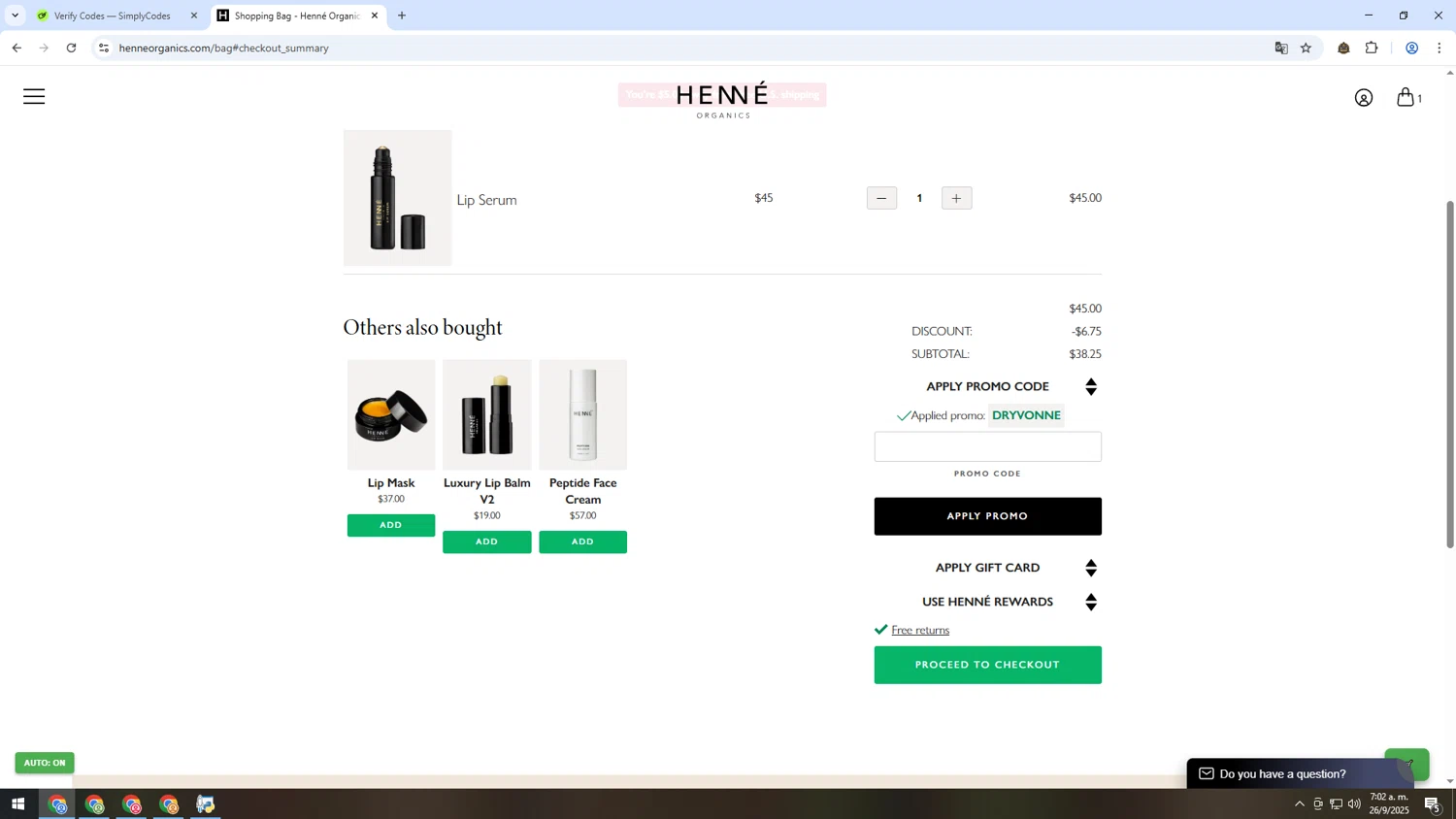Open the hamburger navigation menu

[x=34, y=96]
